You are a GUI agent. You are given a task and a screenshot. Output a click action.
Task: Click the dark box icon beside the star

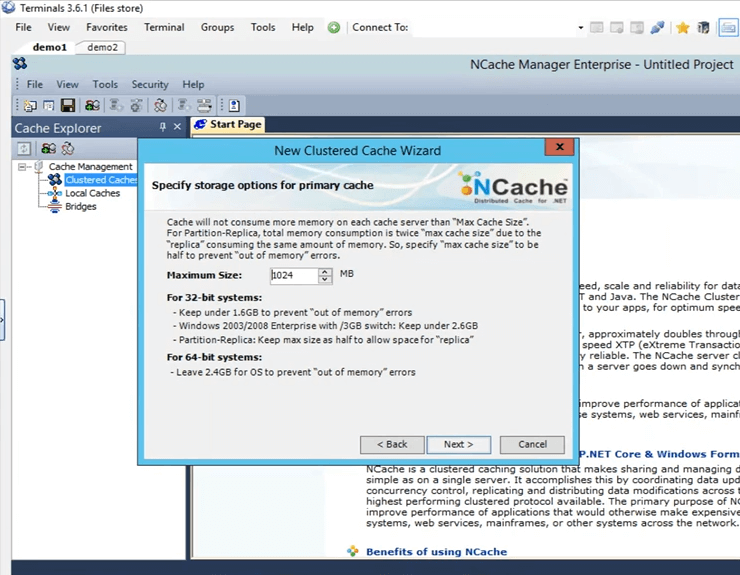point(703,28)
